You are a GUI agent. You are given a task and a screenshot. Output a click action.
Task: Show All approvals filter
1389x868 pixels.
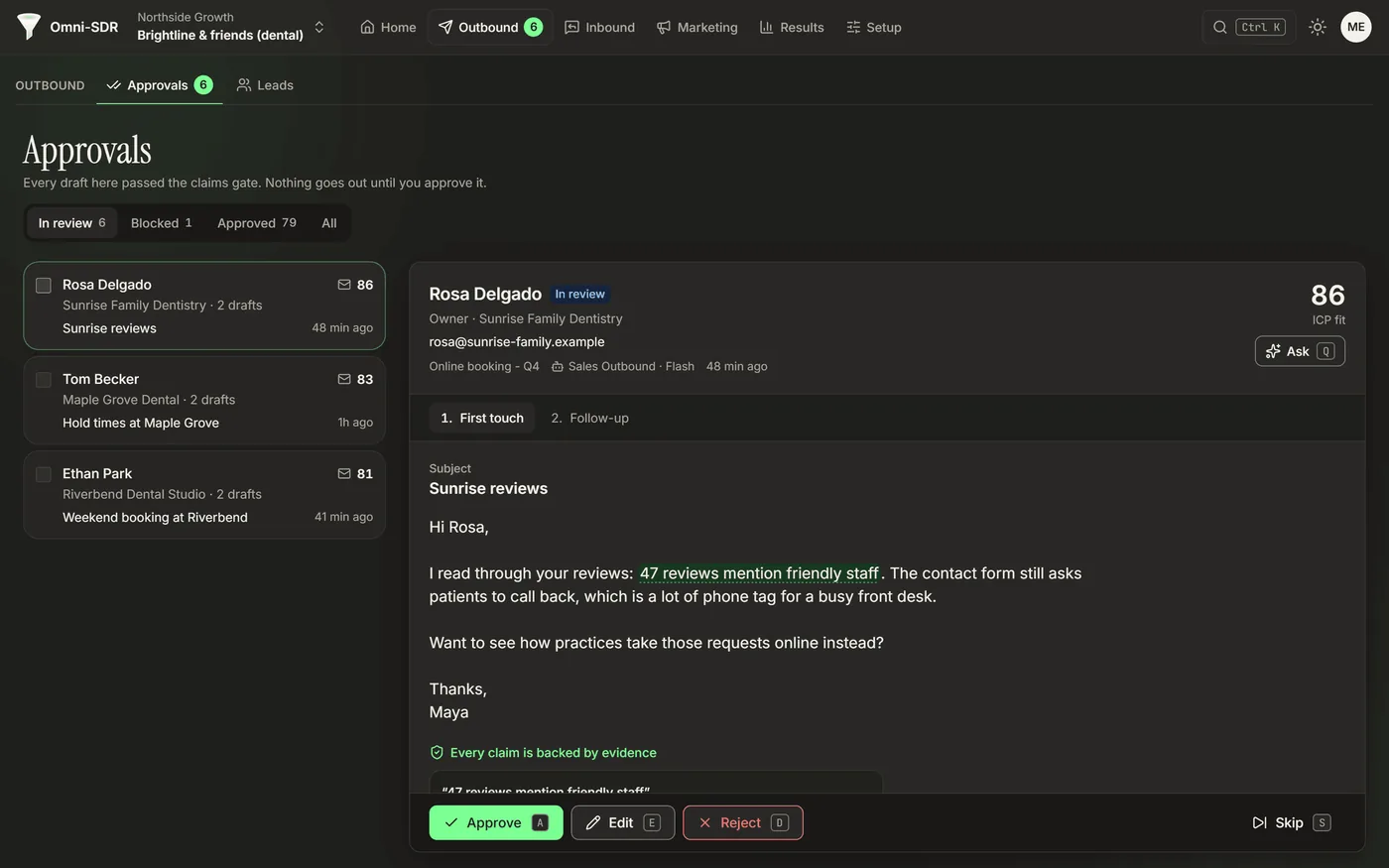(329, 223)
